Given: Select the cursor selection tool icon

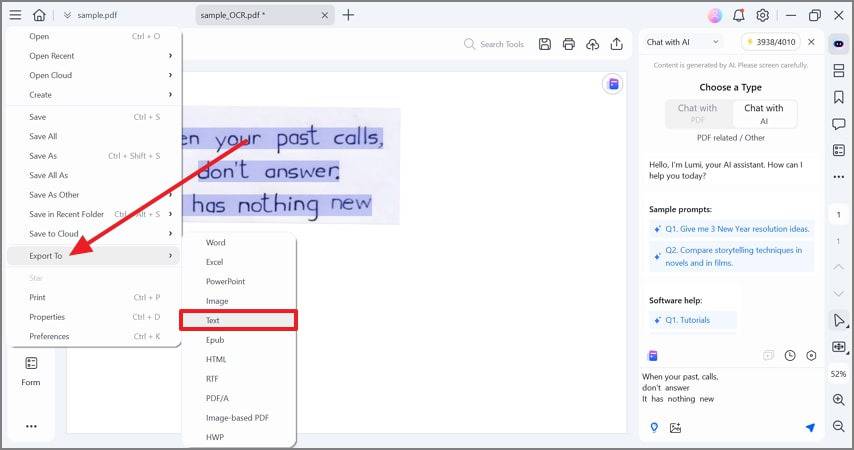Looking at the screenshot, I should (x=839, y=320).
